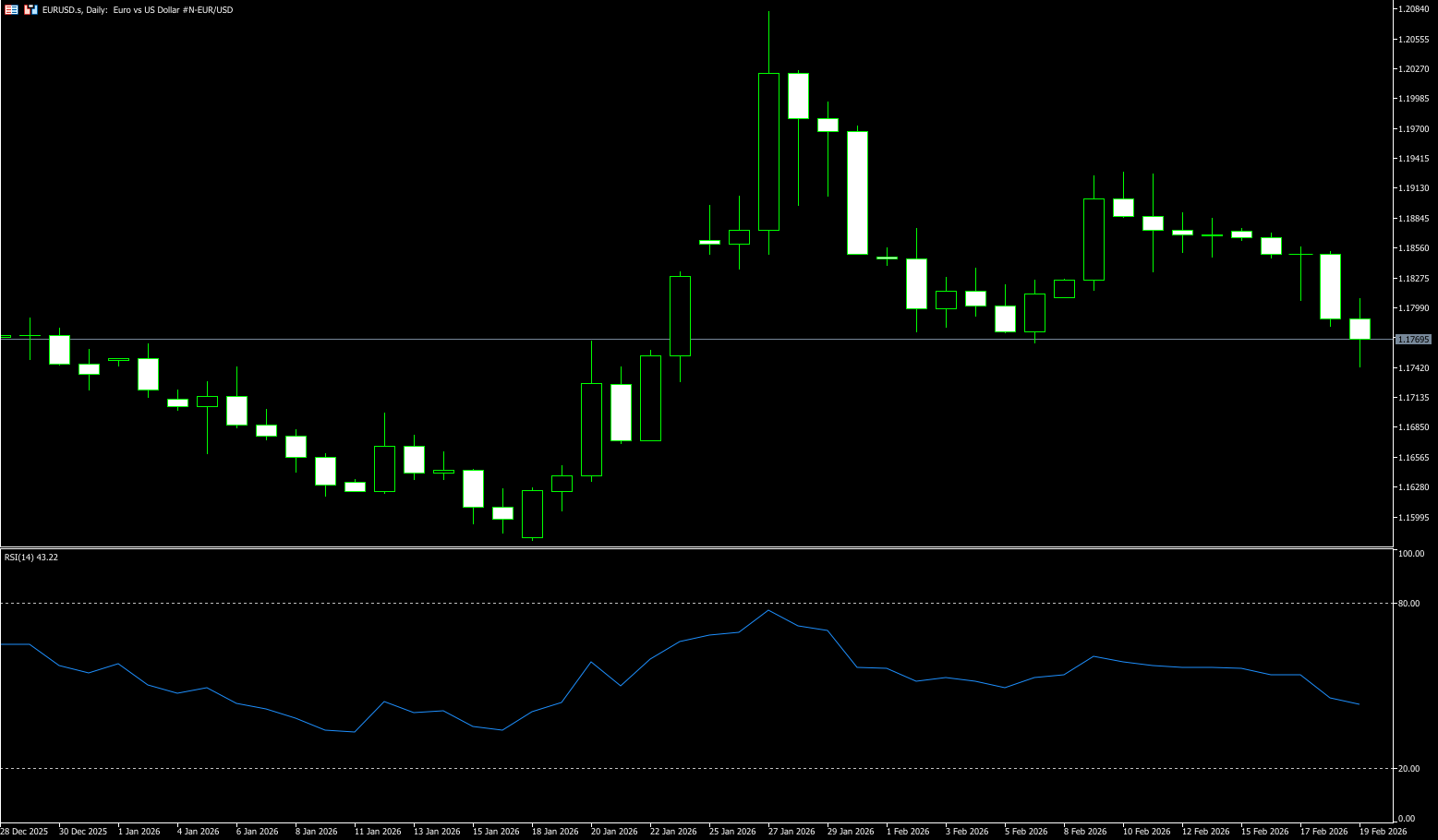Click the RSI 20.00 level label
Screen dimensions: 1438x840
(1409, 769)
